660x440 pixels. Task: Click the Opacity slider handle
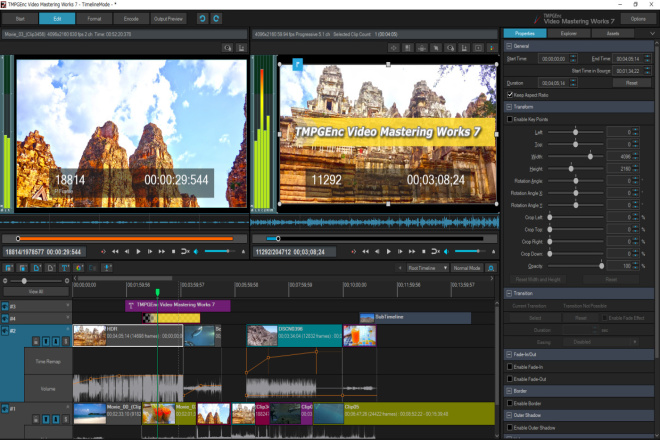(601, 266)
